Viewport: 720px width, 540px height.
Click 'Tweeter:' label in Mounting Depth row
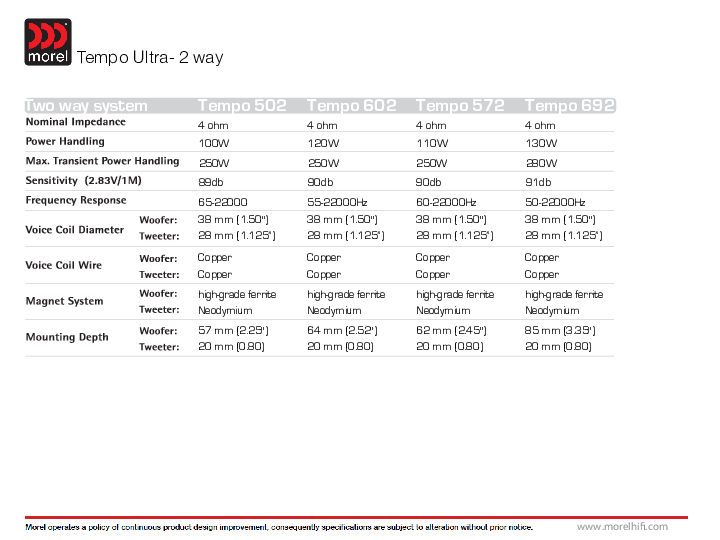tap(159, 347)
